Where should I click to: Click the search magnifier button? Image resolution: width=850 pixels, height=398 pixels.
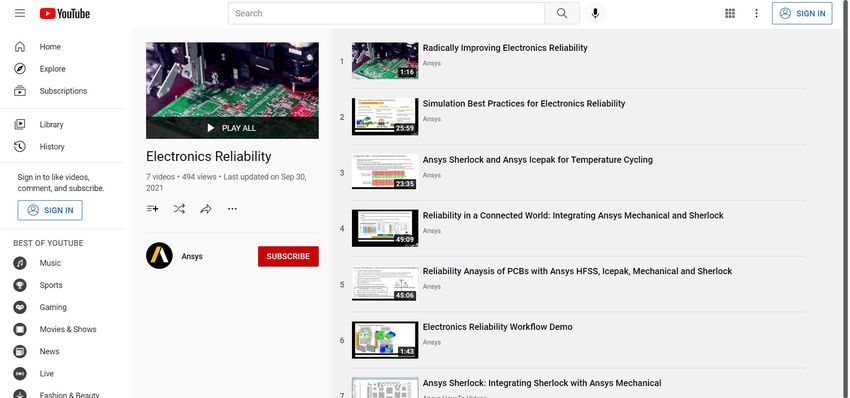click(x=562, y=14)
